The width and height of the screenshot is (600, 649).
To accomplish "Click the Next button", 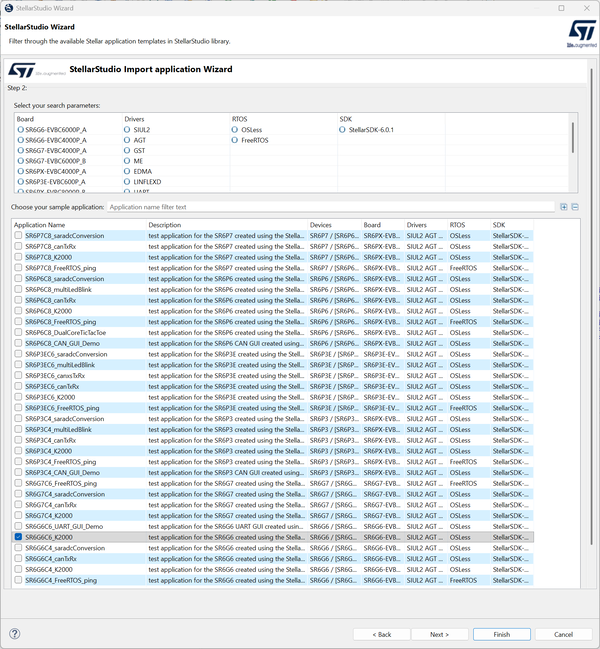I will 439,634.
